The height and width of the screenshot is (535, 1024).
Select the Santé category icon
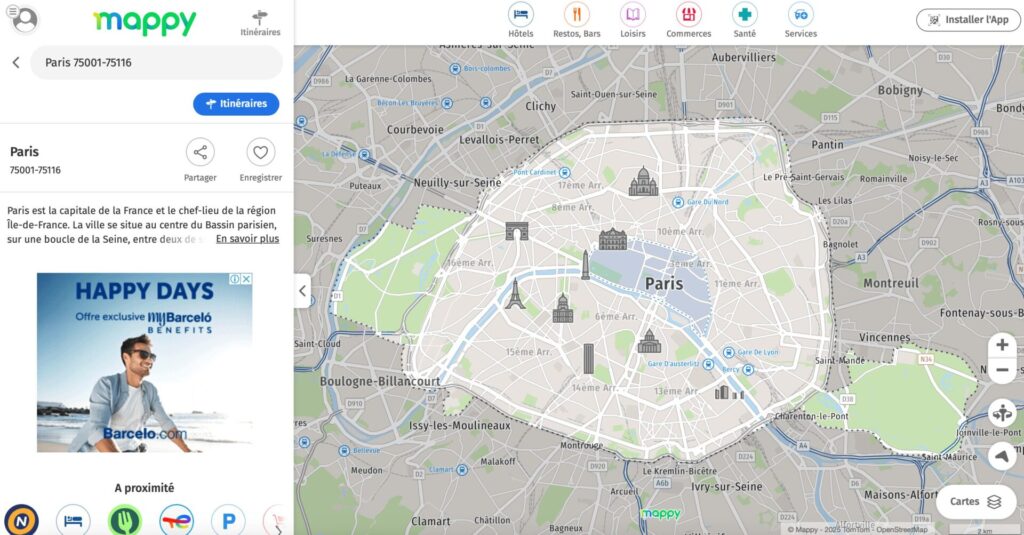pyautogui.click(x=744, y=15)
